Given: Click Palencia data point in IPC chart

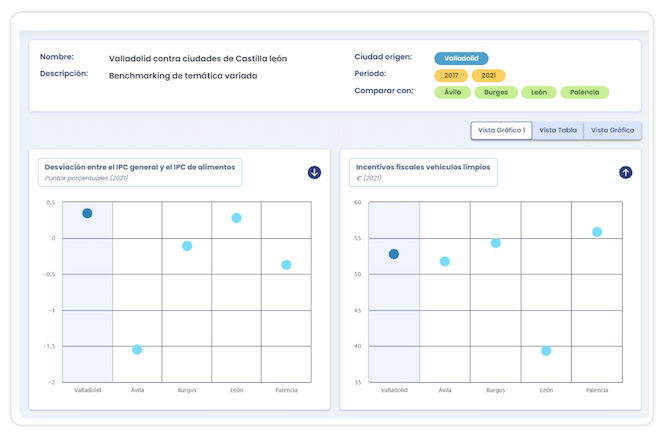Looking at the screenshot, I should (286, 265).
